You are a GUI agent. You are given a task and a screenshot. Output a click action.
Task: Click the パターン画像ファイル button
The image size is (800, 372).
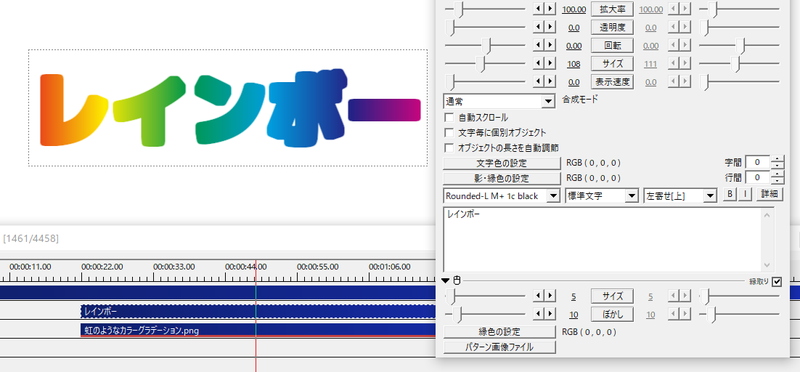(499, 347)
